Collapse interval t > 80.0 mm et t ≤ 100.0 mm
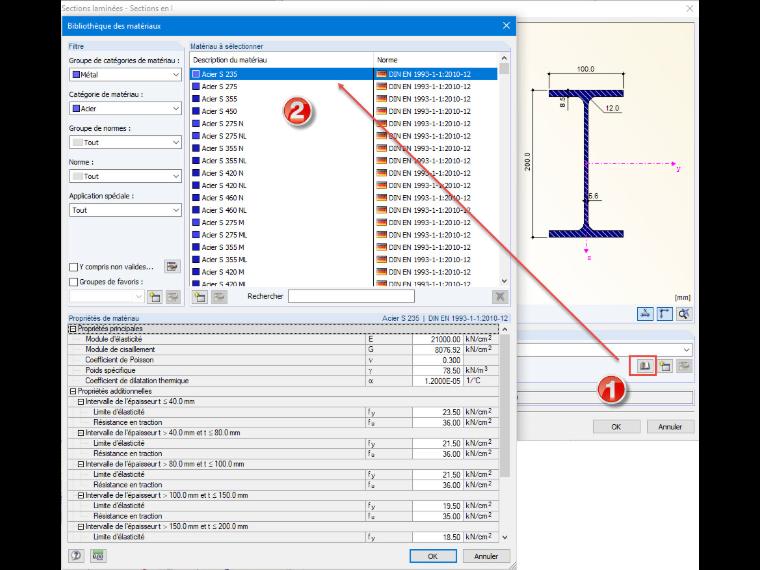The height and width of the screenshot is (570, 760). click(81, 464)
